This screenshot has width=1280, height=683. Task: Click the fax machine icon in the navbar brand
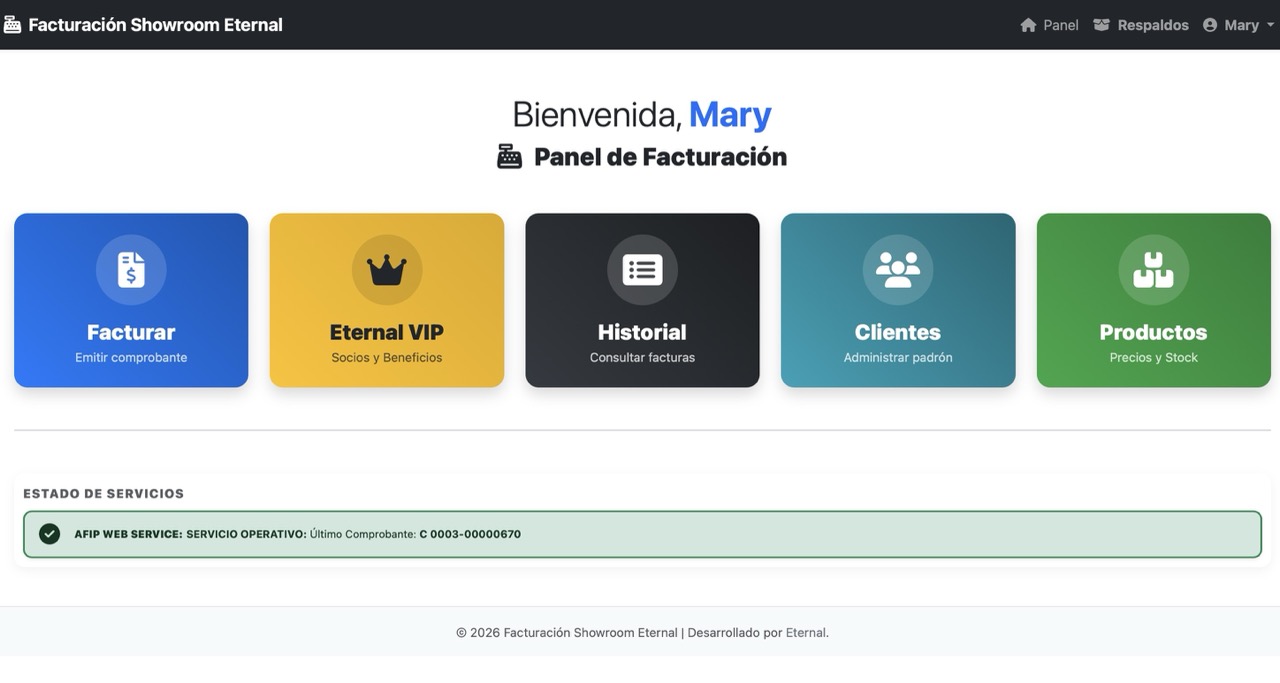point(14,23)
